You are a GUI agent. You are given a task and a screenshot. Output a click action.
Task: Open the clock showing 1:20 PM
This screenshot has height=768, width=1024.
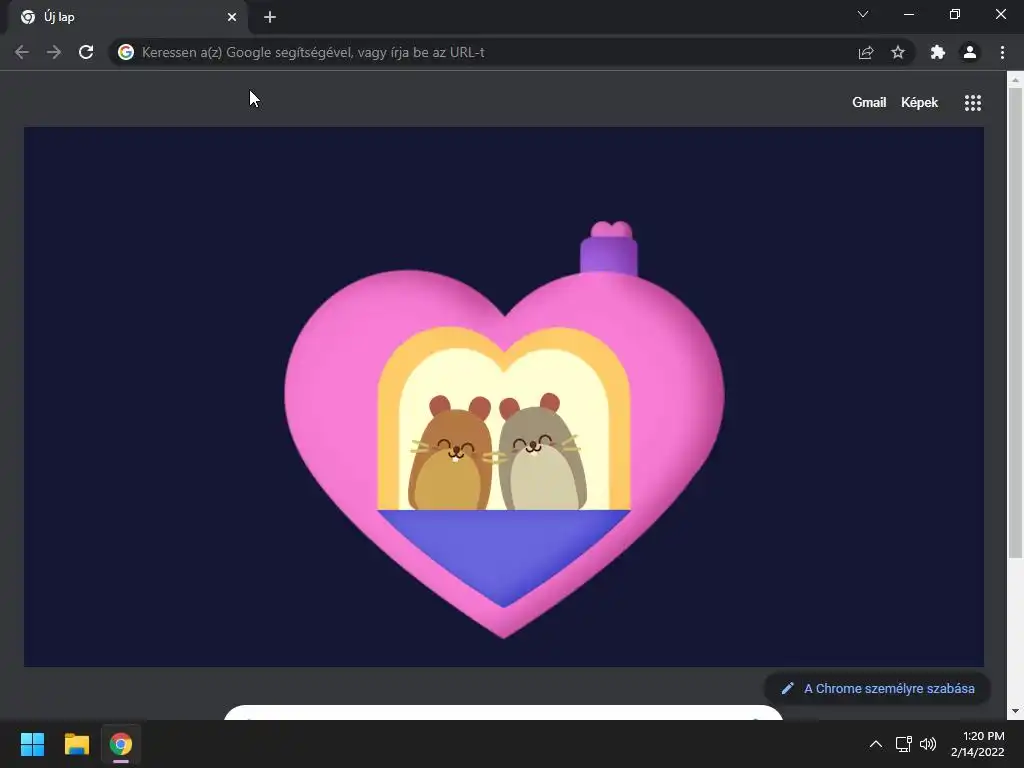[x=977, y=744]
